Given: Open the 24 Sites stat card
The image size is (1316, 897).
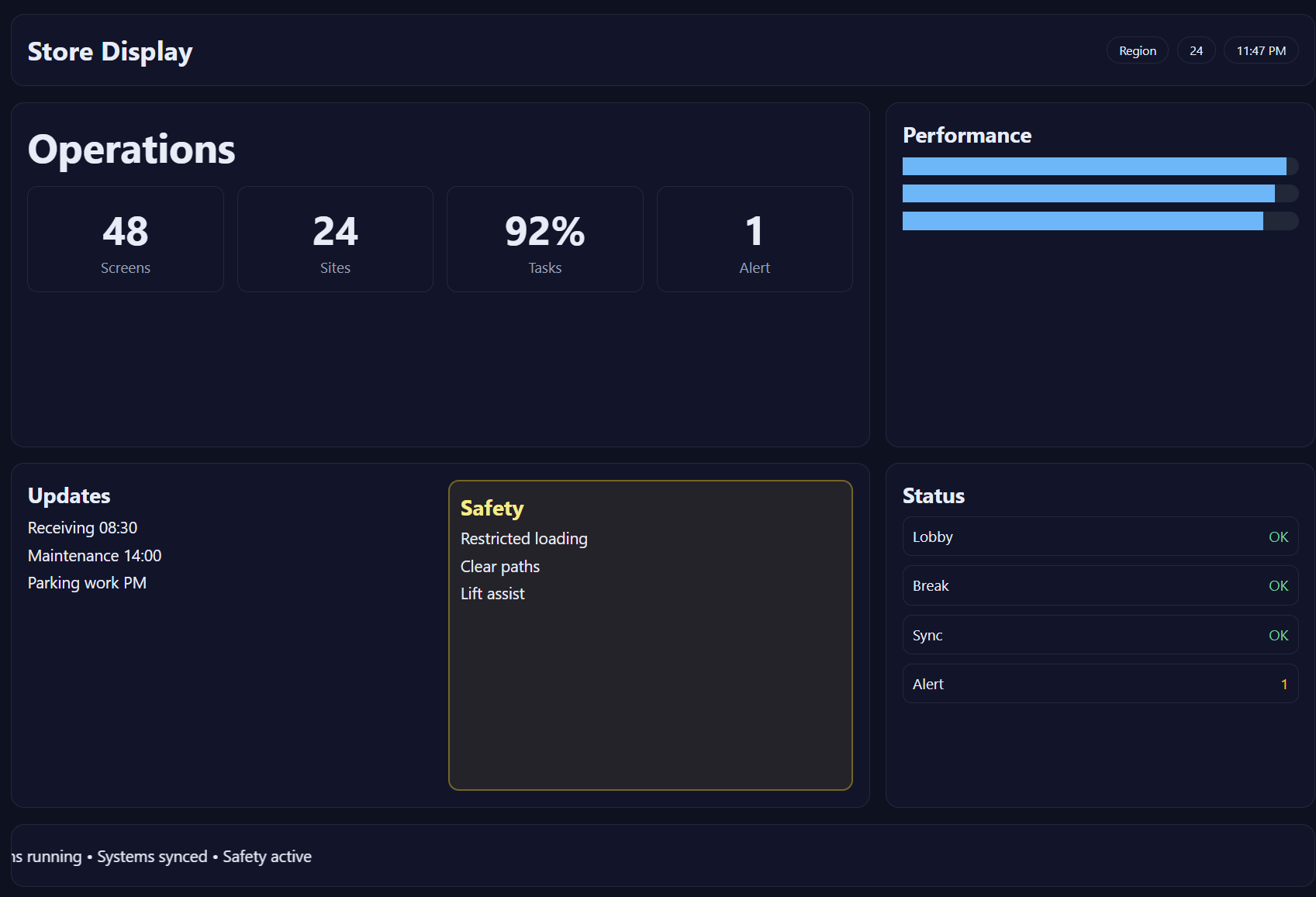Looking at the screenshot, I should tap(335, 239).
